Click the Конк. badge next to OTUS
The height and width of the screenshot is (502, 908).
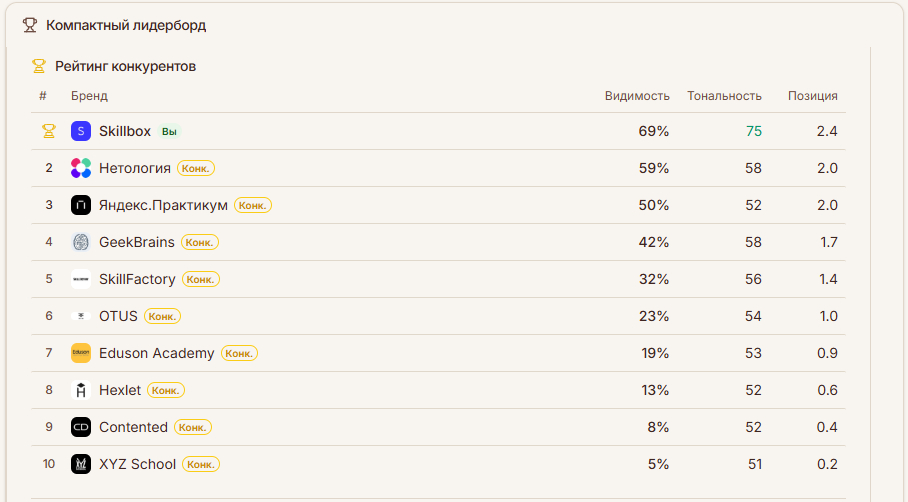(163, 316)
